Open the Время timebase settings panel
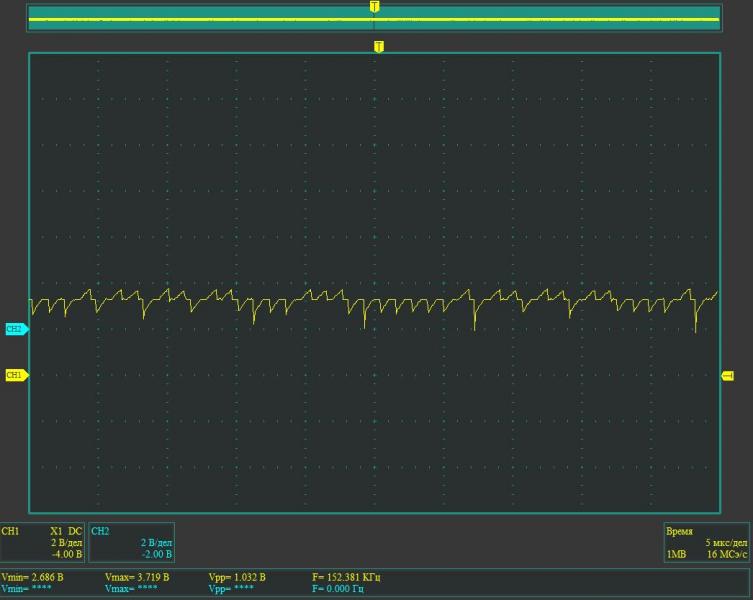Viewport: 753px width, 600px height. click(x=705, y=542)
